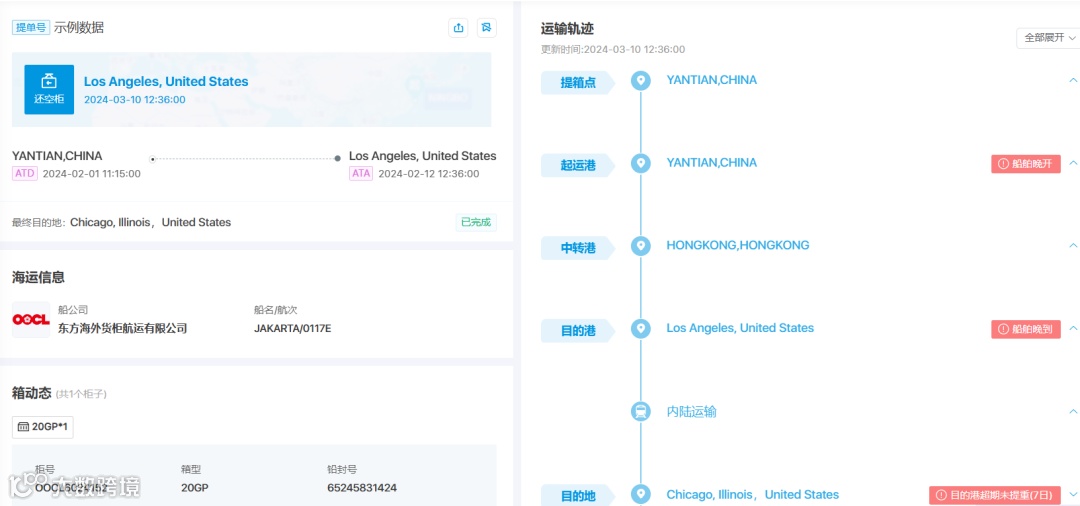
Task: Click the 中转港 location pin icon
Action: pyautogui.click(x=641, y=246)
